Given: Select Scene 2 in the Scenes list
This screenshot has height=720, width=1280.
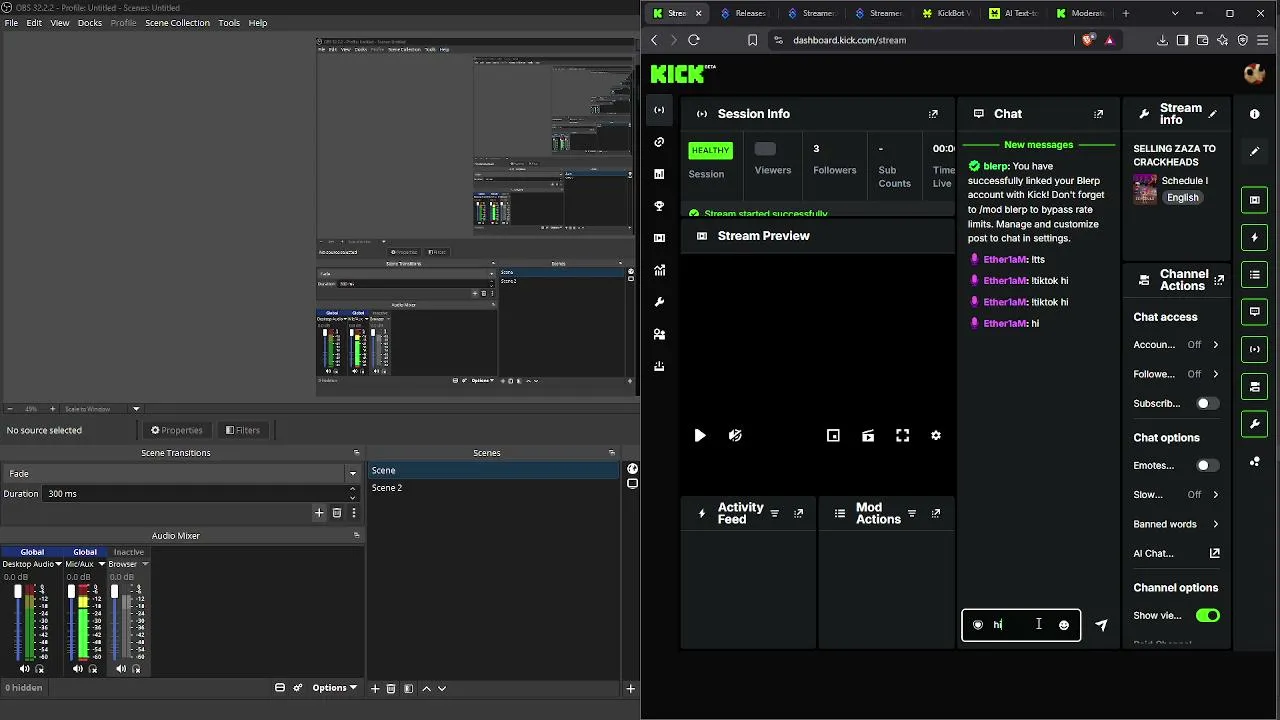Looking at the screenshot, I should pyautogui.click(x=493, y=488).
